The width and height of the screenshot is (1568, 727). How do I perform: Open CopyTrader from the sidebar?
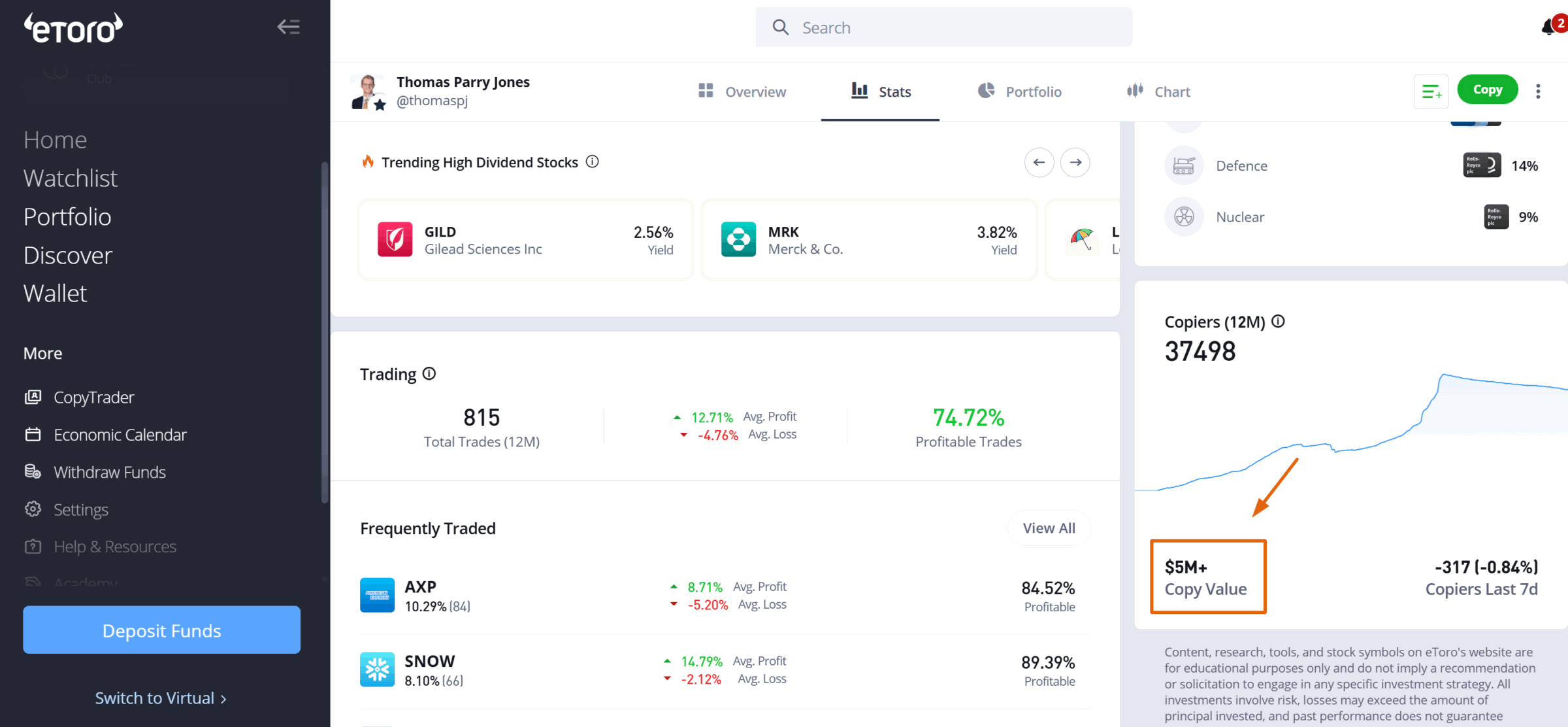pos(93,397)
